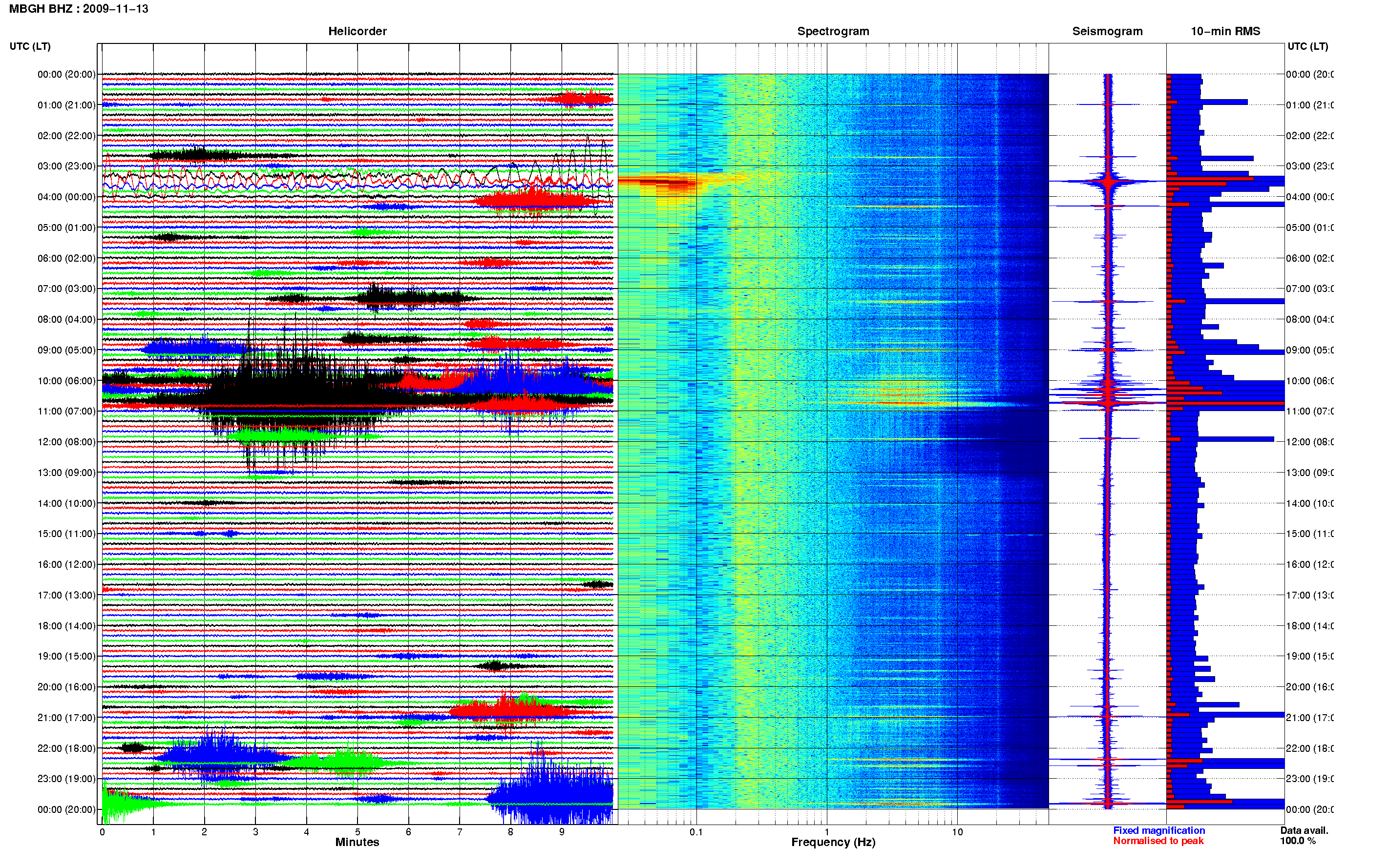Click the left 21:00 (17:00) time label

[66, 718]
